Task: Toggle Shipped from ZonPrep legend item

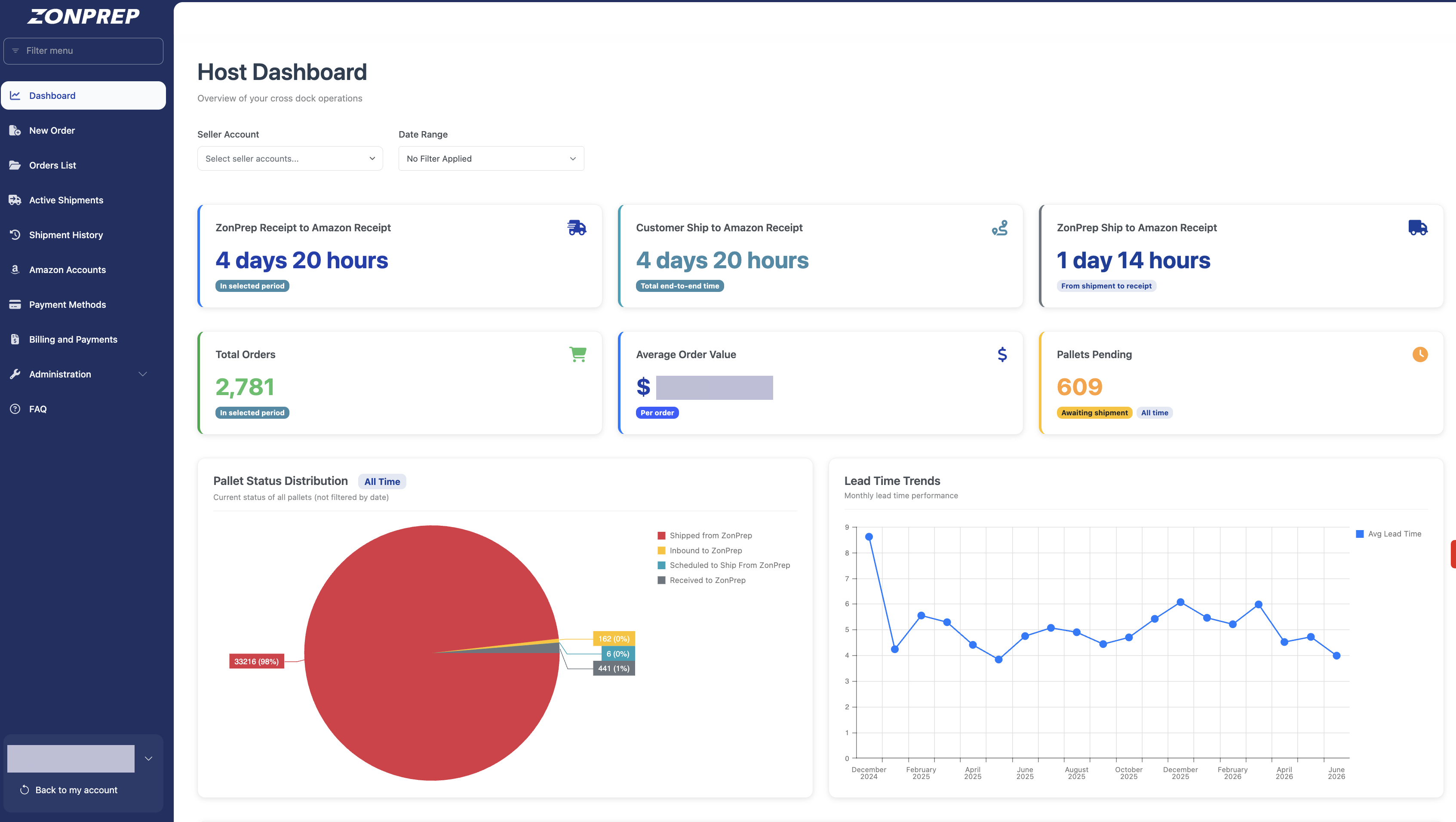Action: pos(705,536)
